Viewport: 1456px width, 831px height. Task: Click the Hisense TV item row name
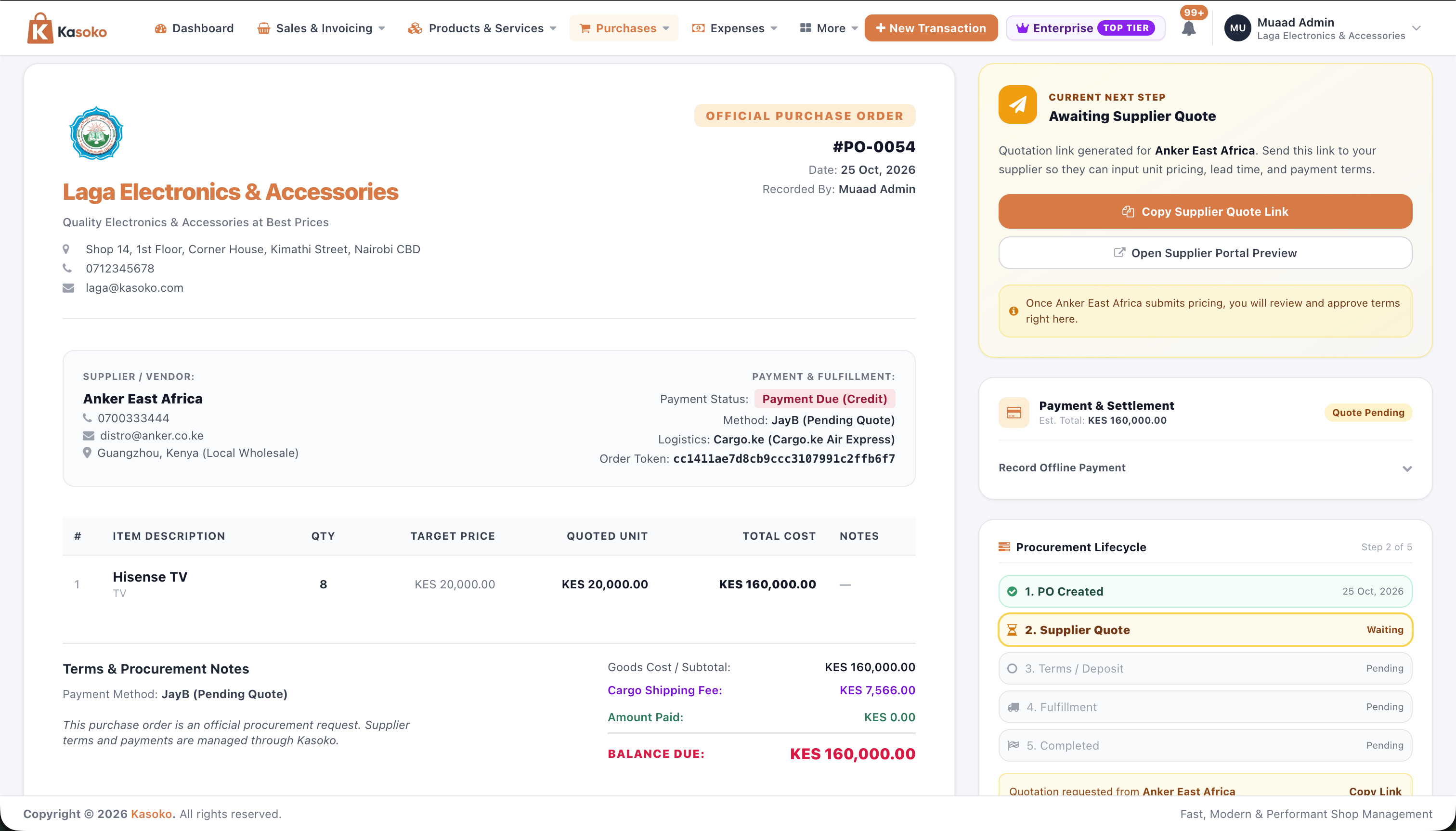pyautogui.click(x=150, y=577)
